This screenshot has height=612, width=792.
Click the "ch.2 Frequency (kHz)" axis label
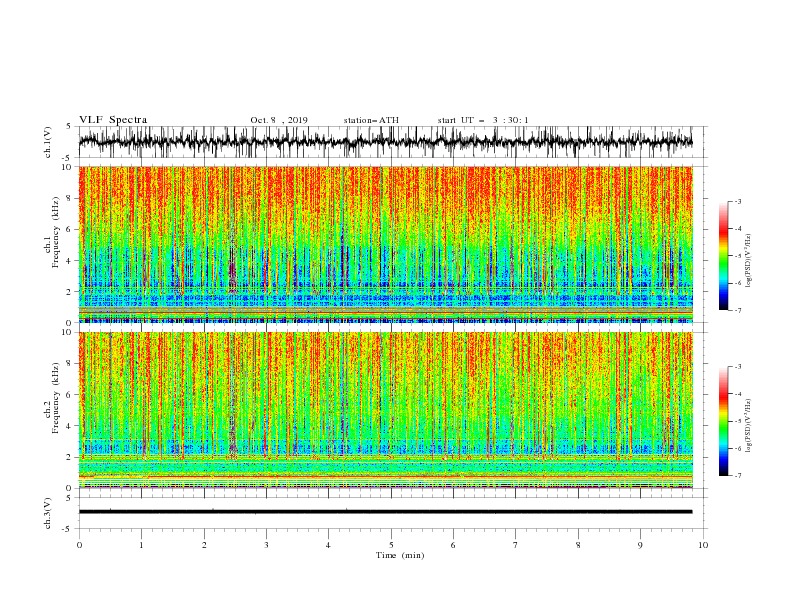pos(50,398)
